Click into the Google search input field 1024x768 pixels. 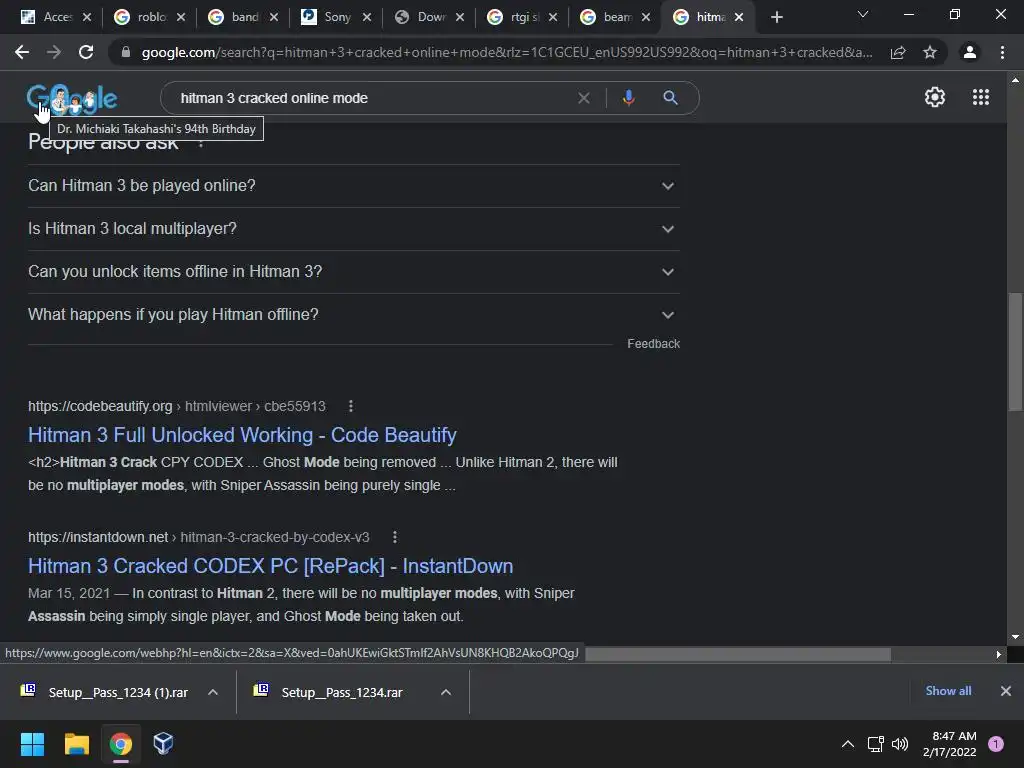(x=372, y=98)
